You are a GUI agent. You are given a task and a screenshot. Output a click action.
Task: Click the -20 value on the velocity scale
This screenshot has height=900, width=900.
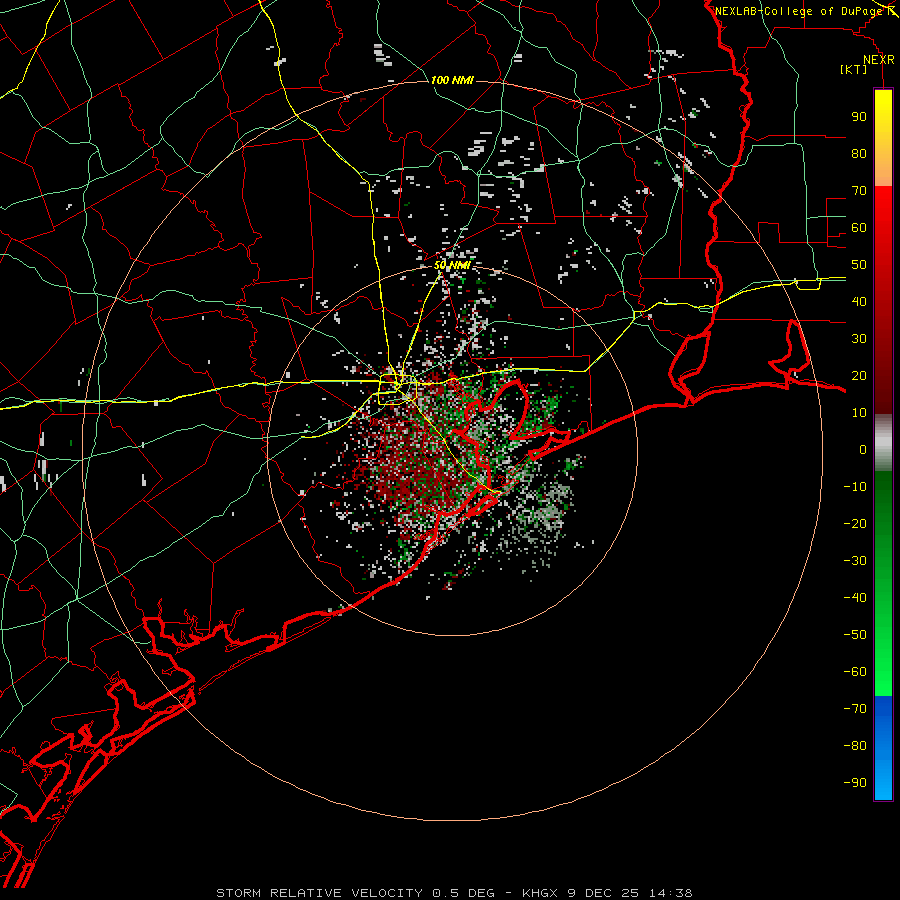pos(855,524)
